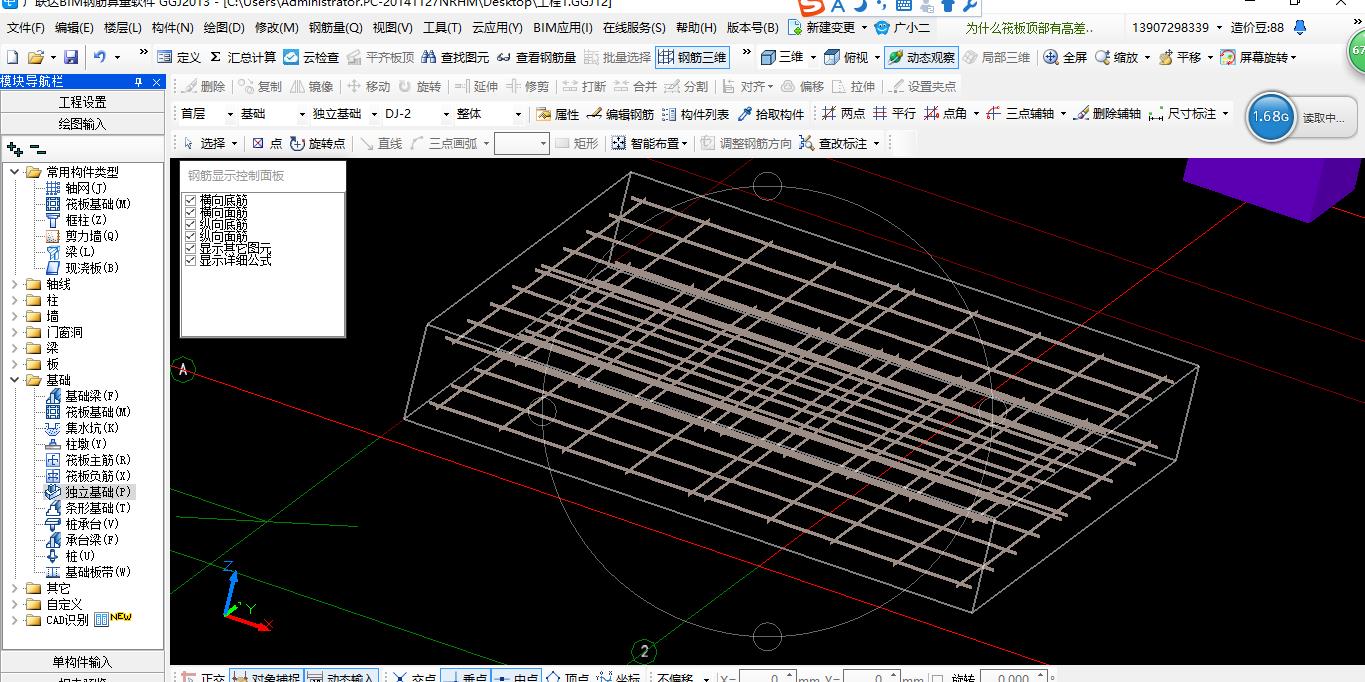This screenshot has height=682, width=1365.
Task: Open 查找图元 find element tool
Action: (x=455, y=57)
